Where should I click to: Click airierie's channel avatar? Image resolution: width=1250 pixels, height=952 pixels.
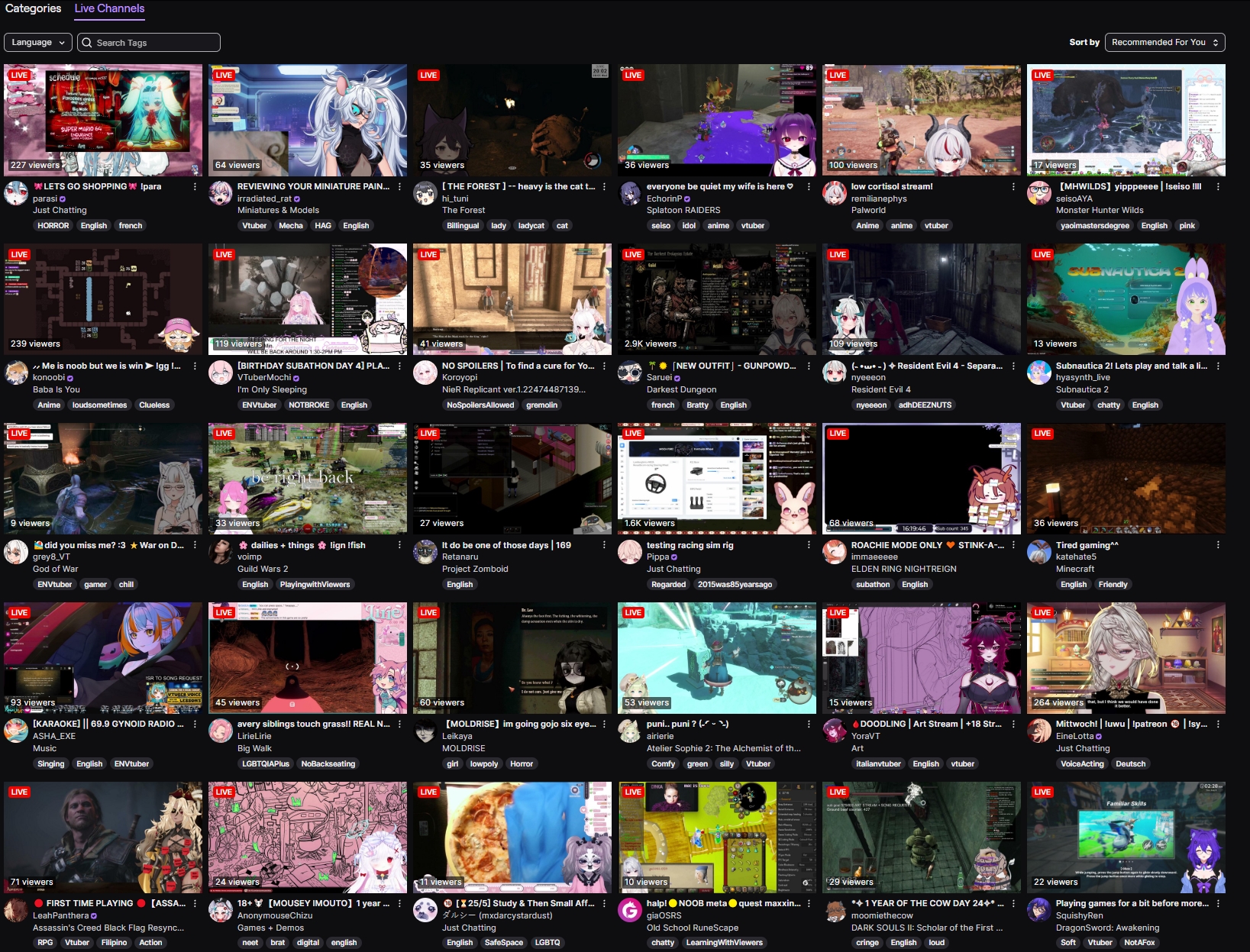630,731
